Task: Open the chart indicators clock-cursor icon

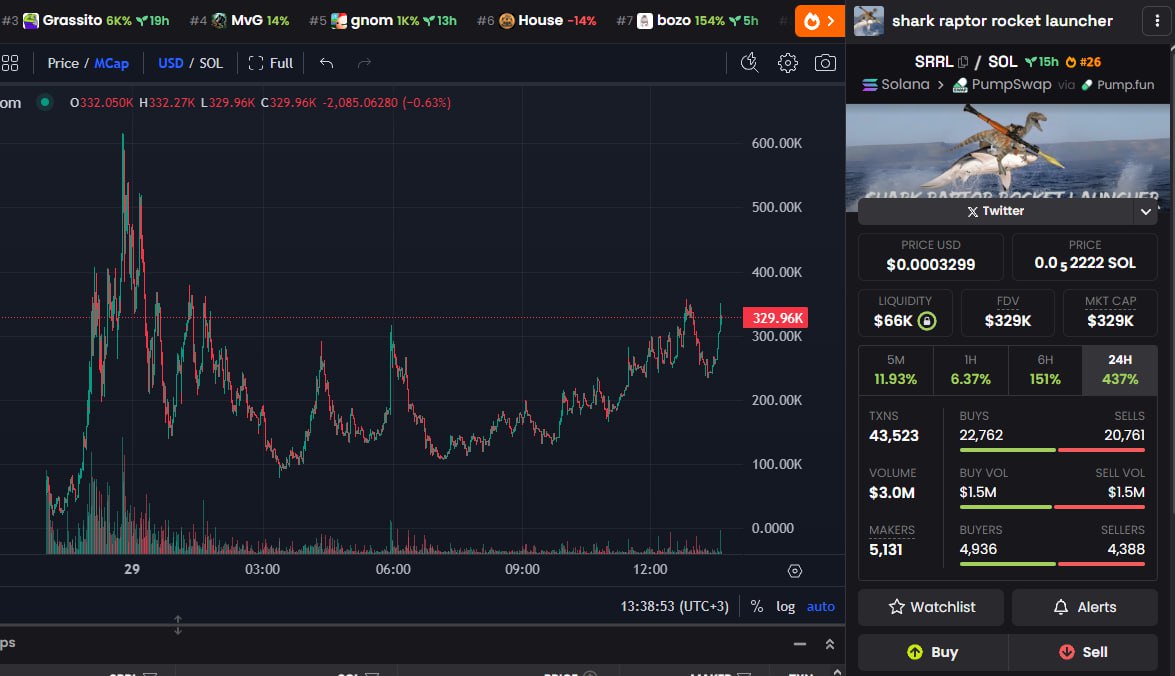Action: 749,63
